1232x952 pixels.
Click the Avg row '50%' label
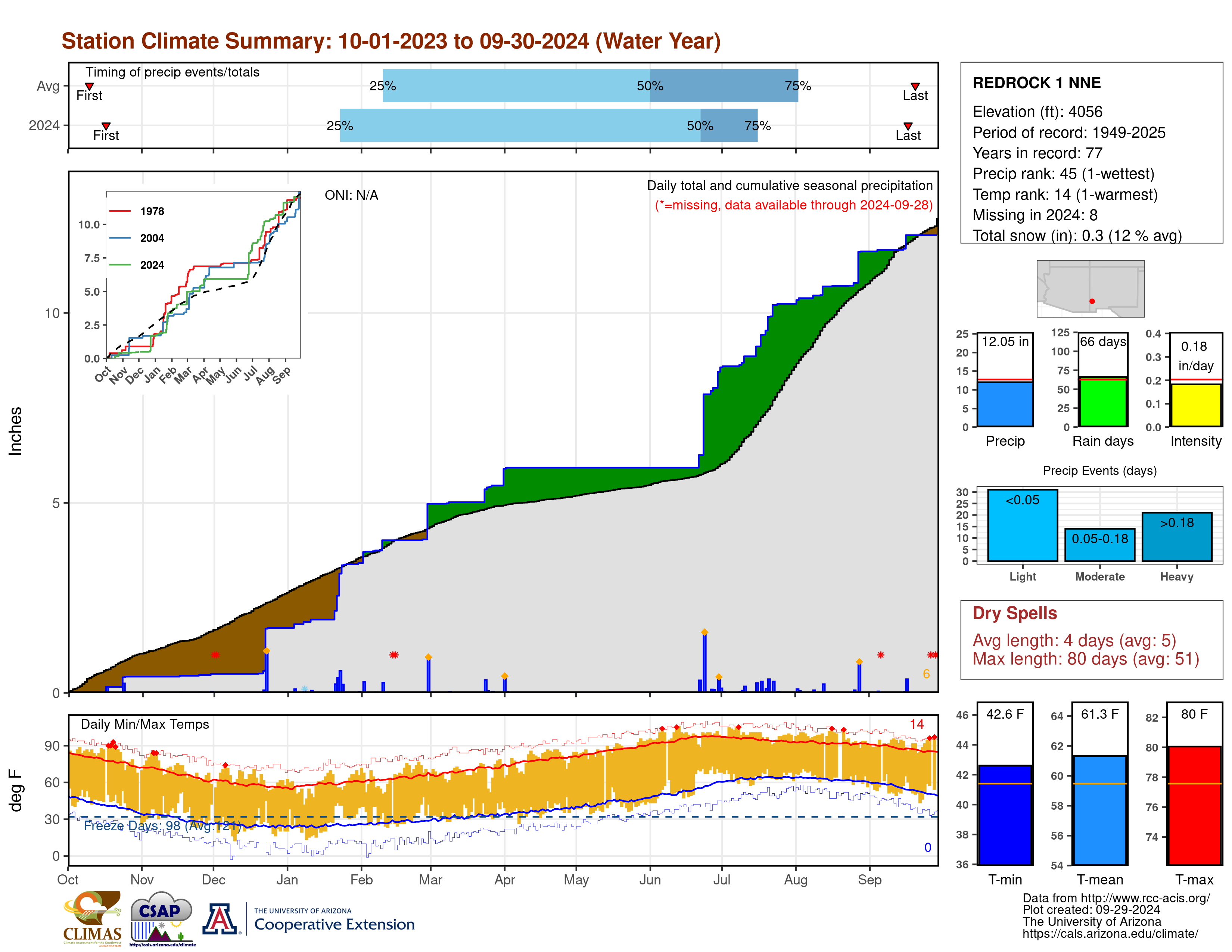tap(650, 86)
